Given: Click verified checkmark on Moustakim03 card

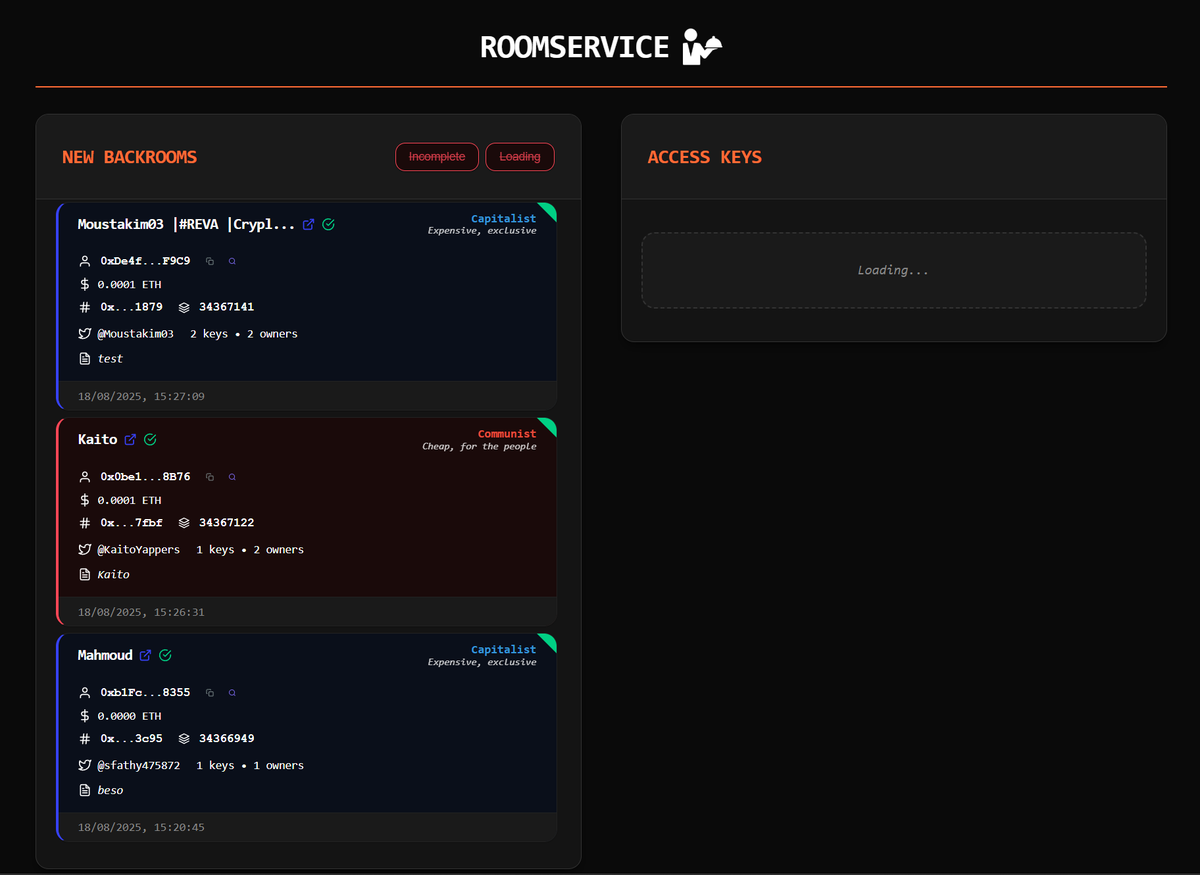Looking at the screenshot, I should [x=328, y=224].
